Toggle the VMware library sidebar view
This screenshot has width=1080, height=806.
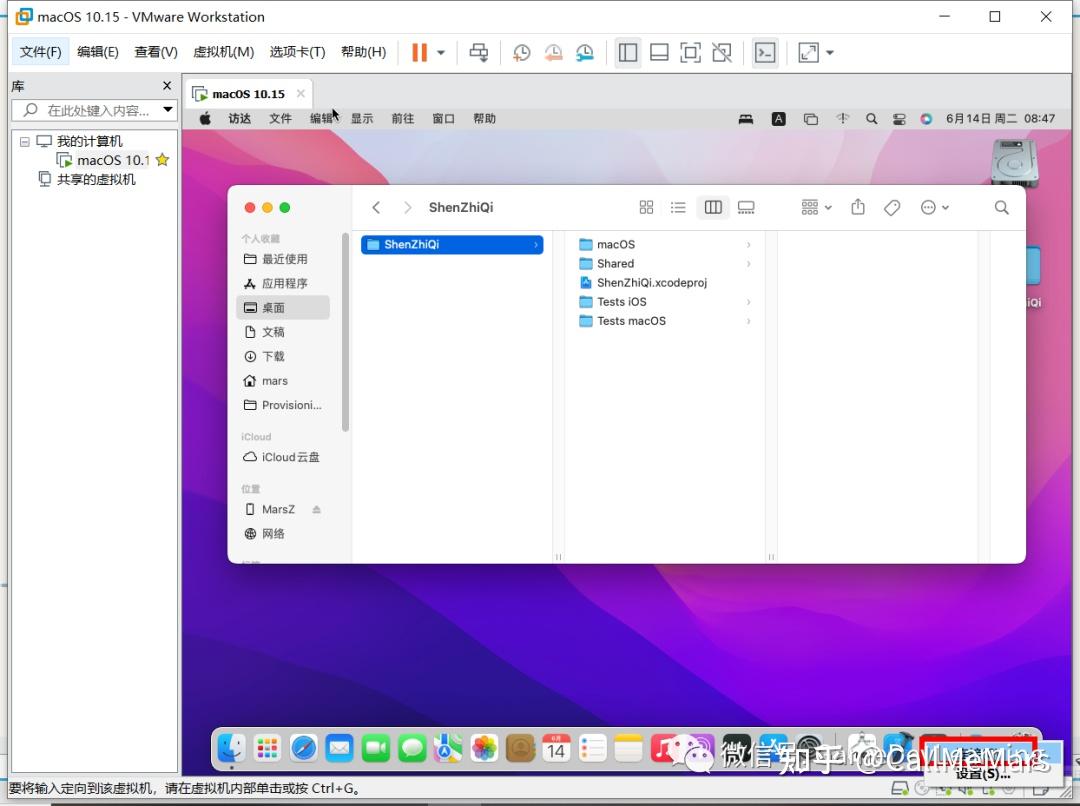[627, 52]
